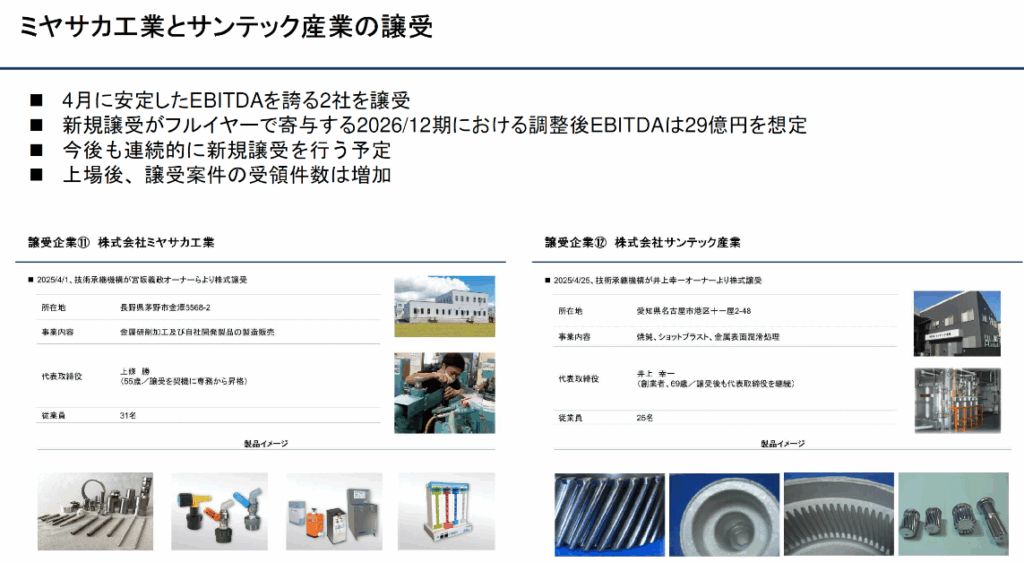The height and width of the screenshot is (563, 1024).
Task: Click the address '愛知県名古屋市港区十一屋2-48'
Action: click(694, 312)
